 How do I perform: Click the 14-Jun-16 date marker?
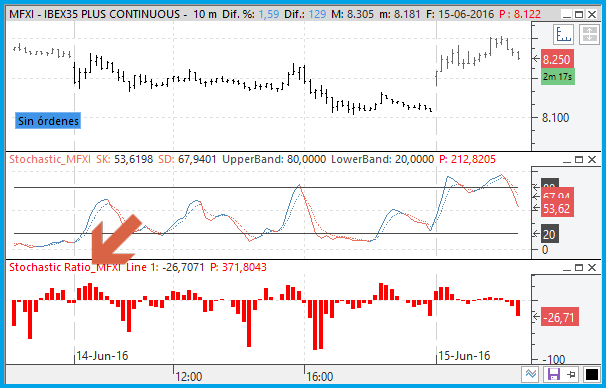(x=102, y=356)
